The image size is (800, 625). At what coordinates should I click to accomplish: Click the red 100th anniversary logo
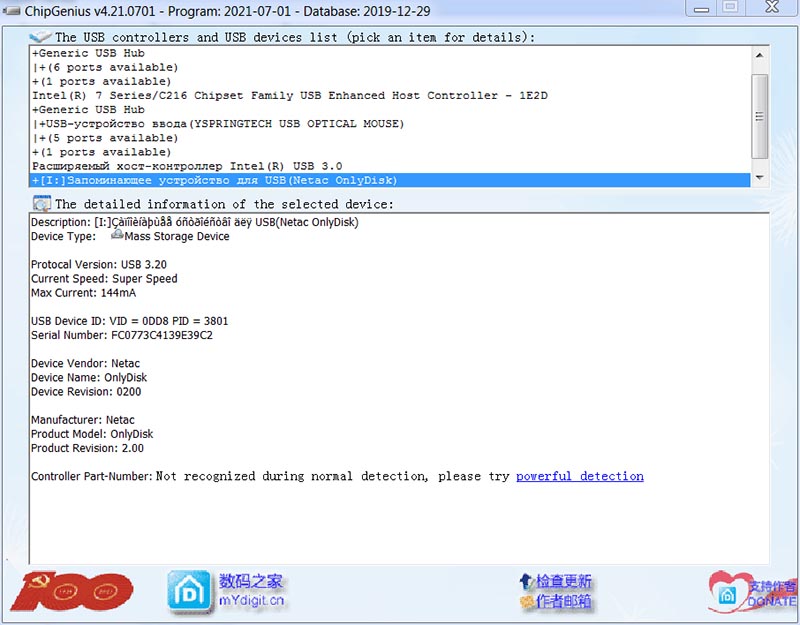click(71, 591)
